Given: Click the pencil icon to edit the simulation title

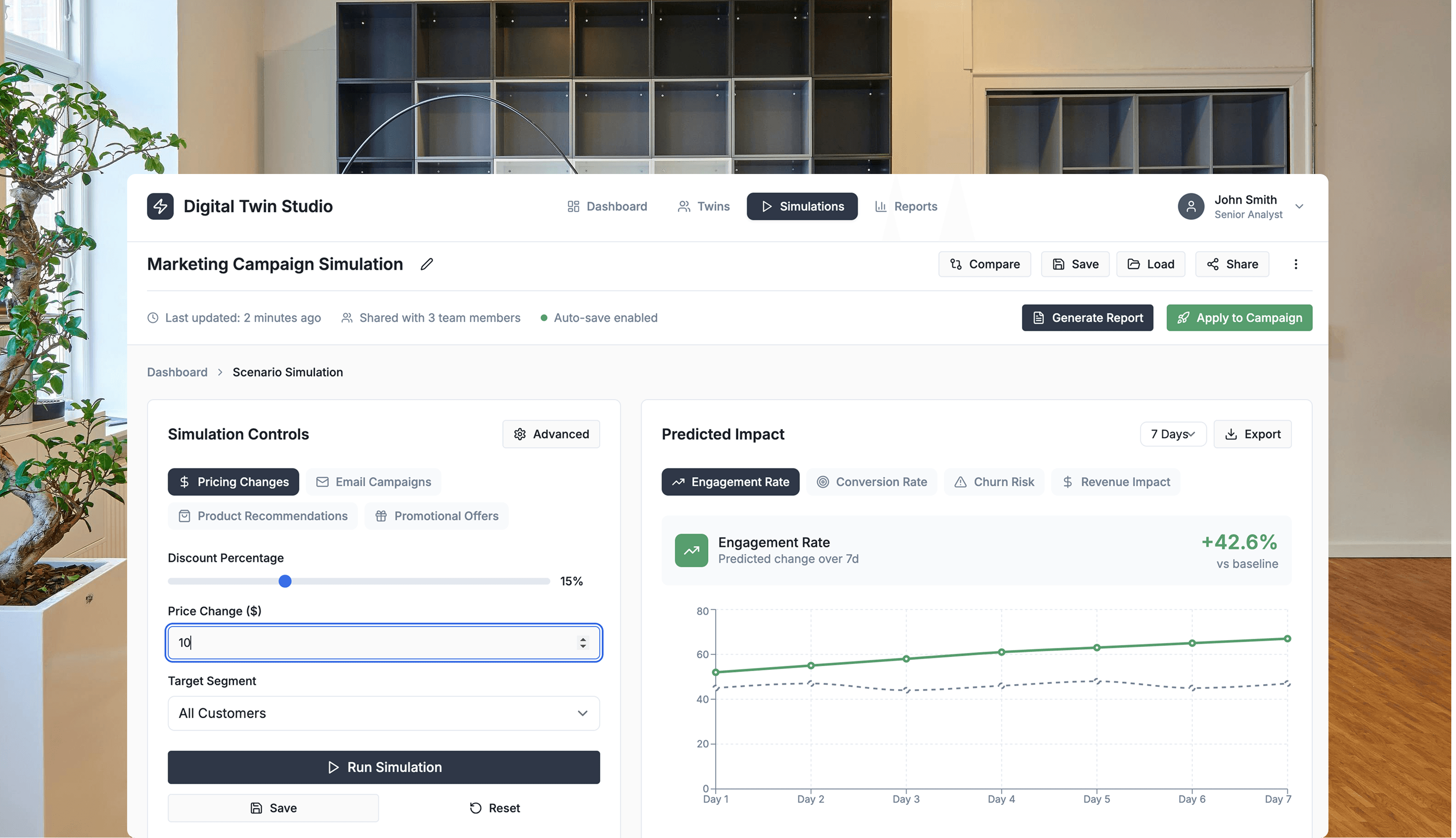Looking at the screenshot, I should point(427,264).
